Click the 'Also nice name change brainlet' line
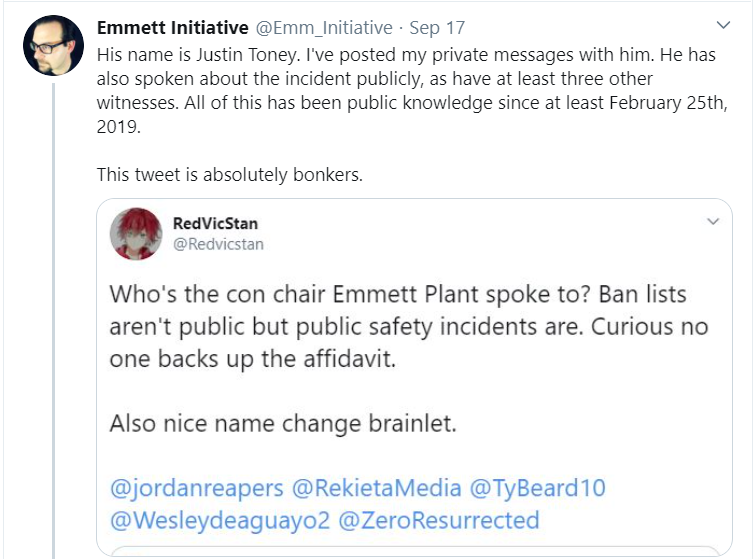Image resolution: width=755 pixels, height=559 pixels. (x=283, y=424)
